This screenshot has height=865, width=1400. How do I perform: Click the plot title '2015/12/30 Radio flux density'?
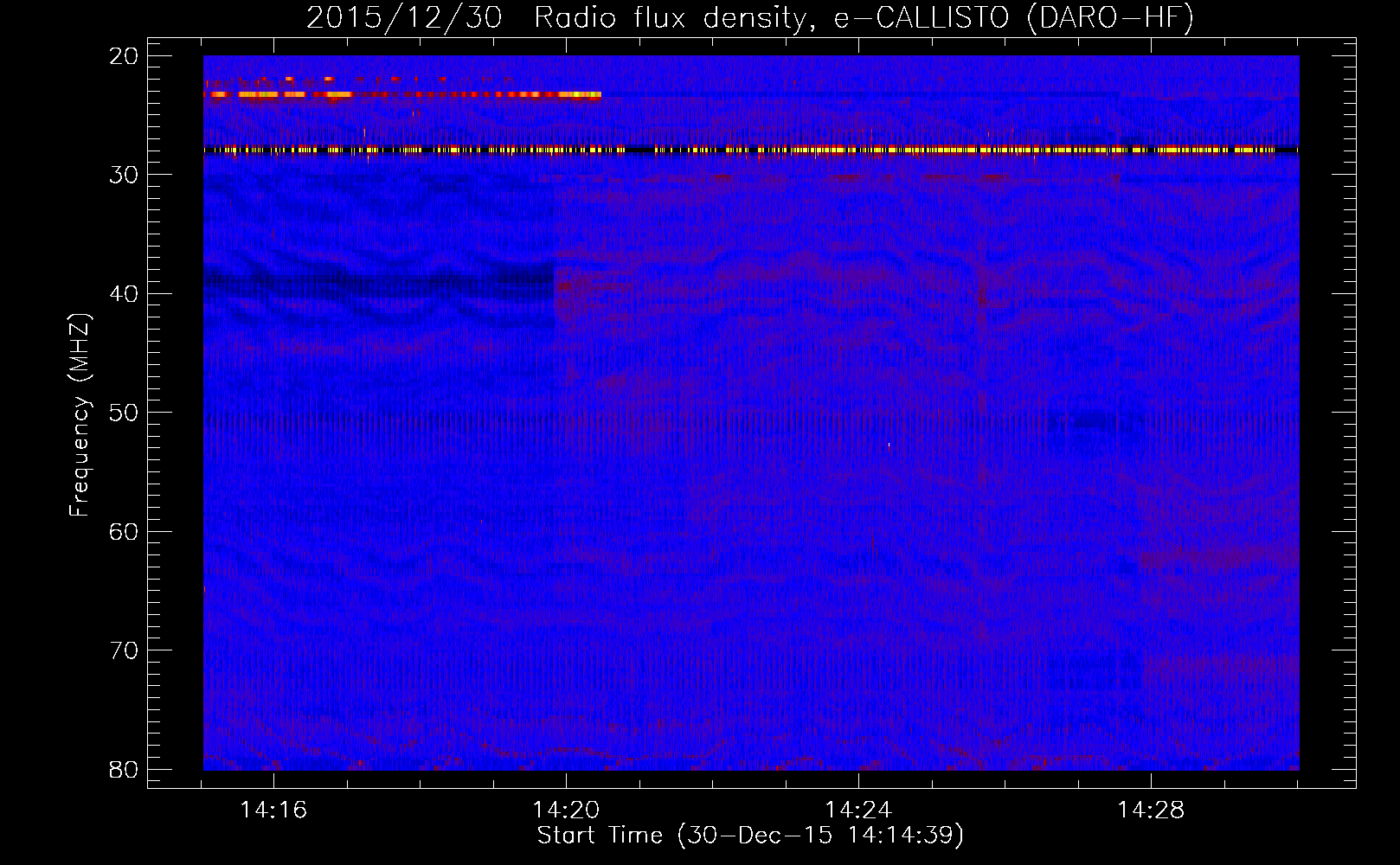pos(750,17)
